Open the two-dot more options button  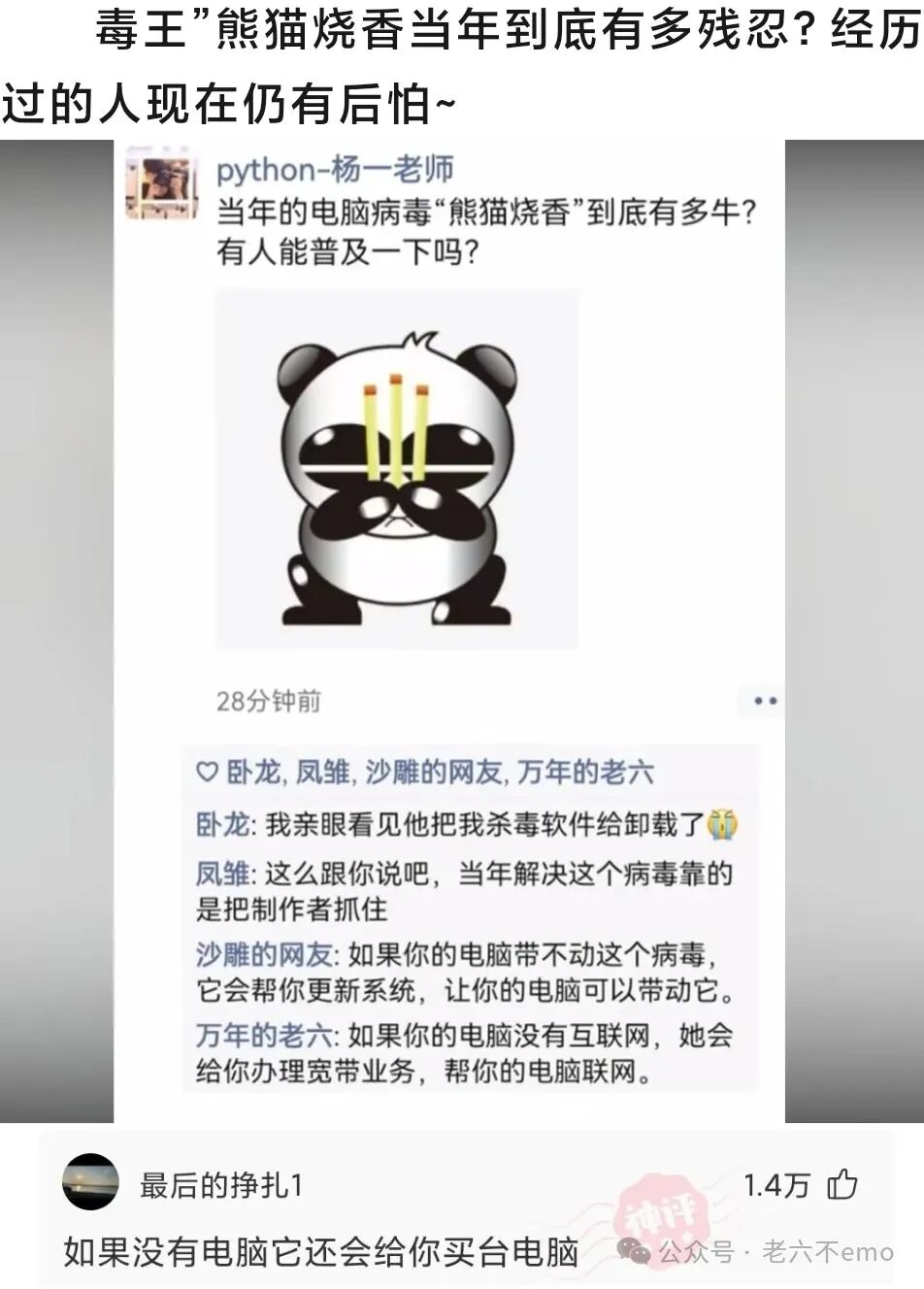(766, 701)
